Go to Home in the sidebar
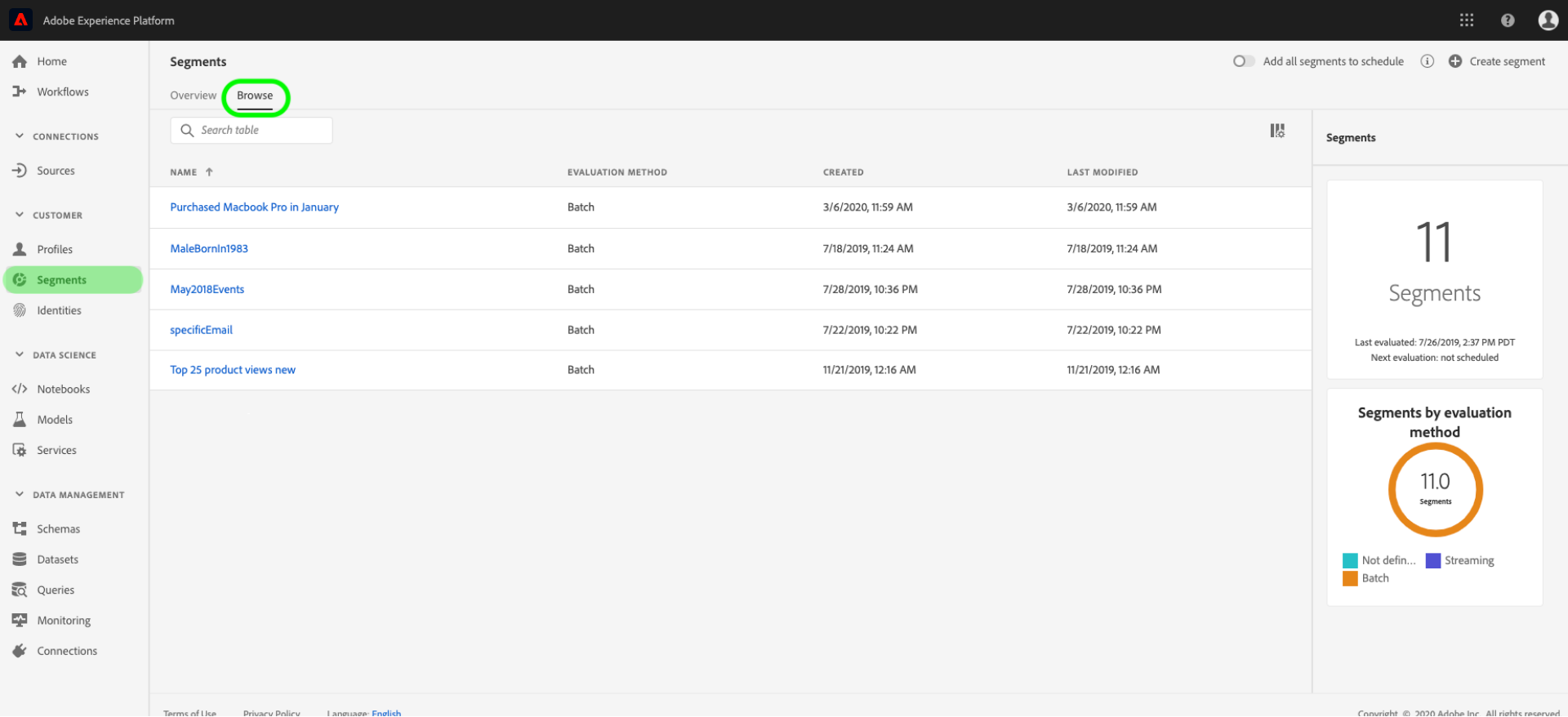Screen dimensions: 1568x717 click(51, 61)
